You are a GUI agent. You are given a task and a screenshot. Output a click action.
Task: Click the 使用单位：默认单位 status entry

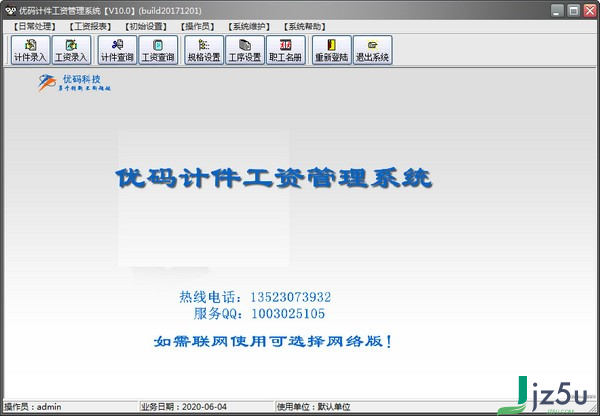[313, 406]
